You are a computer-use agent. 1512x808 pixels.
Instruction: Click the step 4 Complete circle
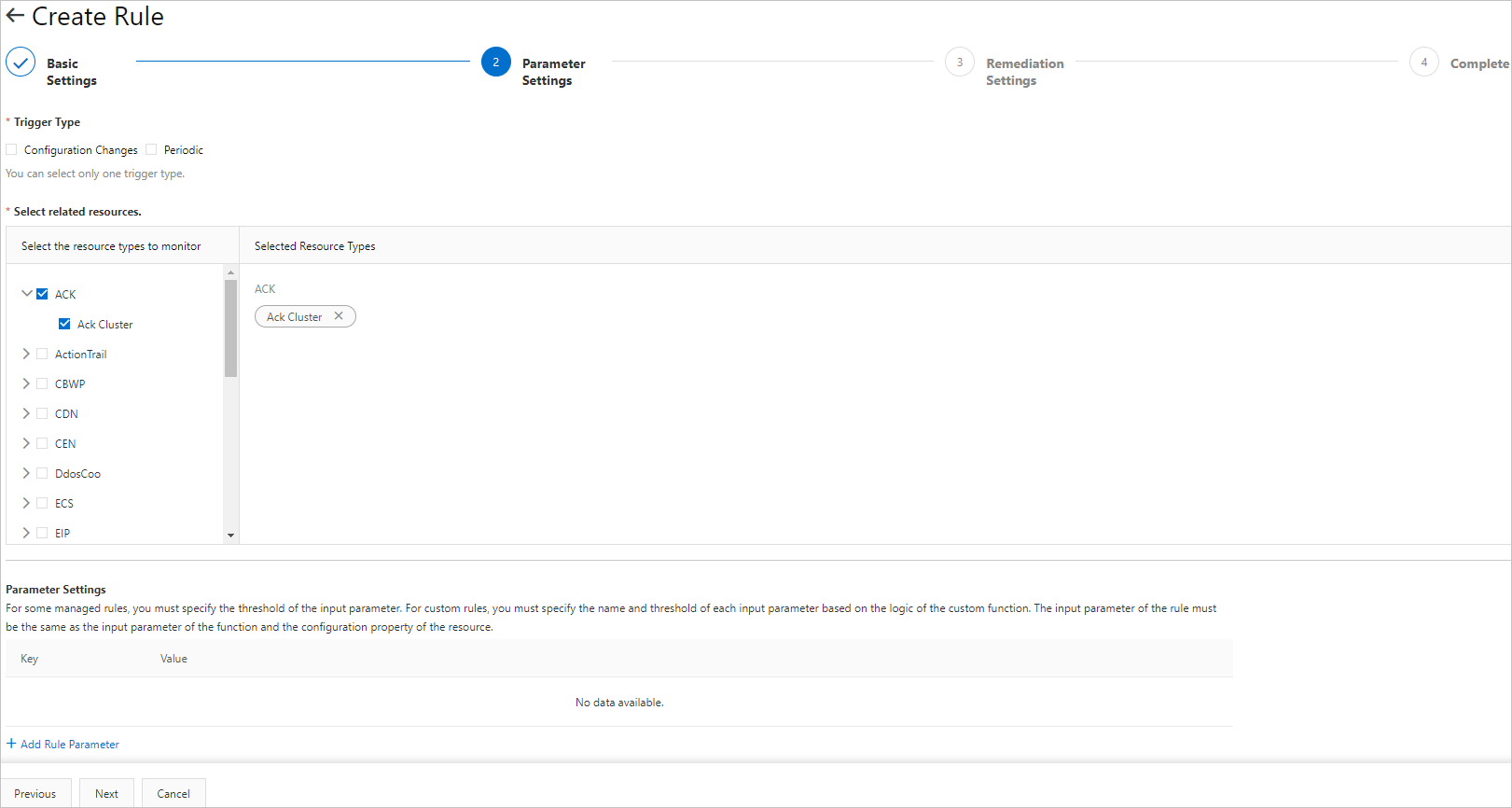pos(1424,63)
